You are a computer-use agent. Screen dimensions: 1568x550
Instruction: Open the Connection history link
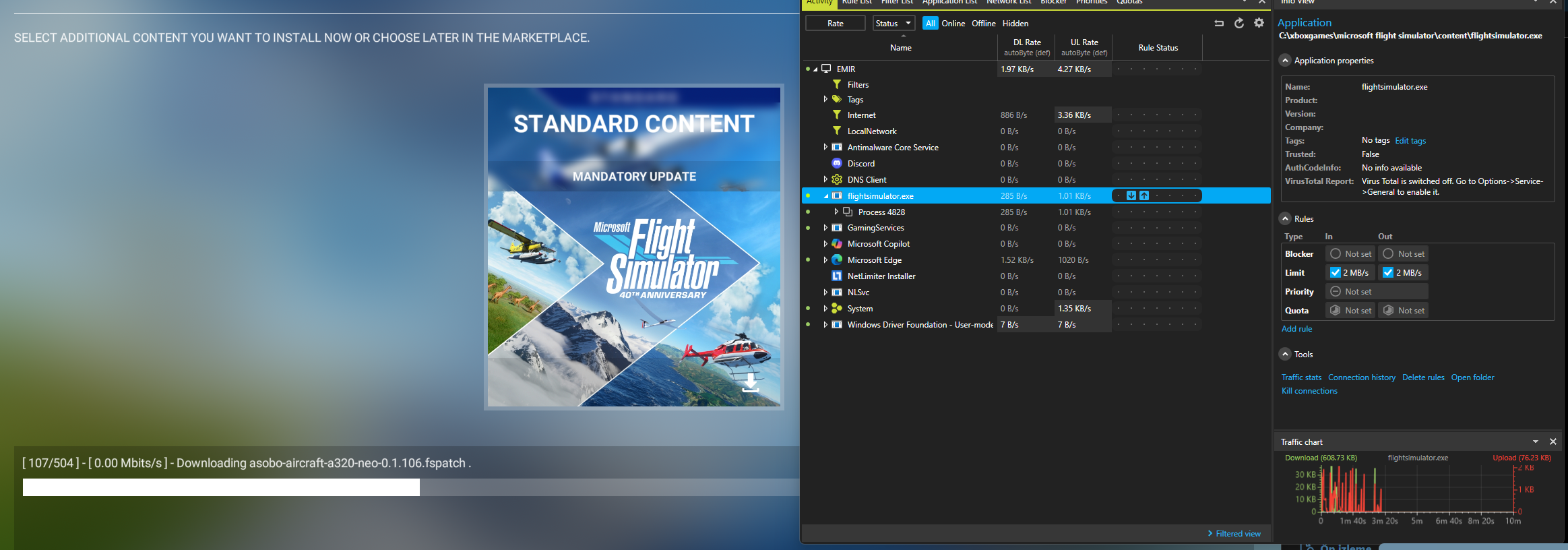1362,377
